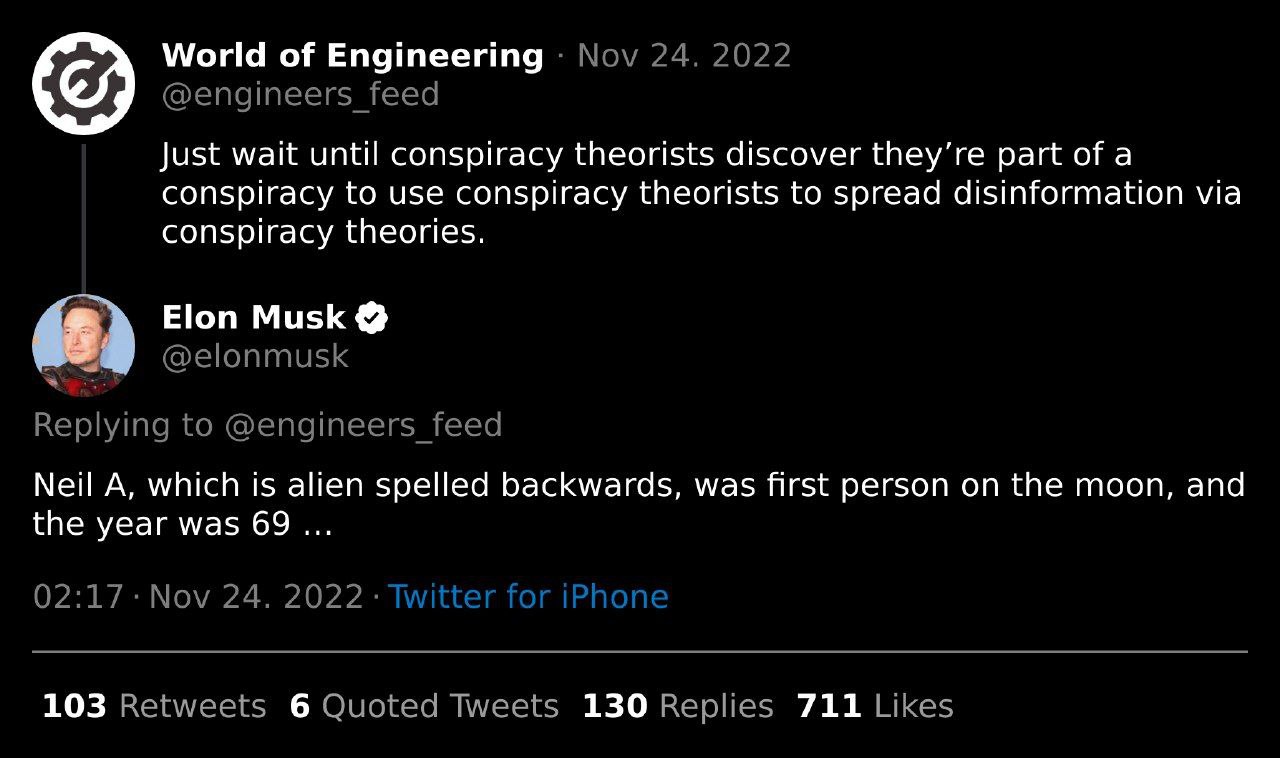The height and width of the screenshot is (758, 1280).
Task: Open the 711 Likes list
Action: coord(875,707)
